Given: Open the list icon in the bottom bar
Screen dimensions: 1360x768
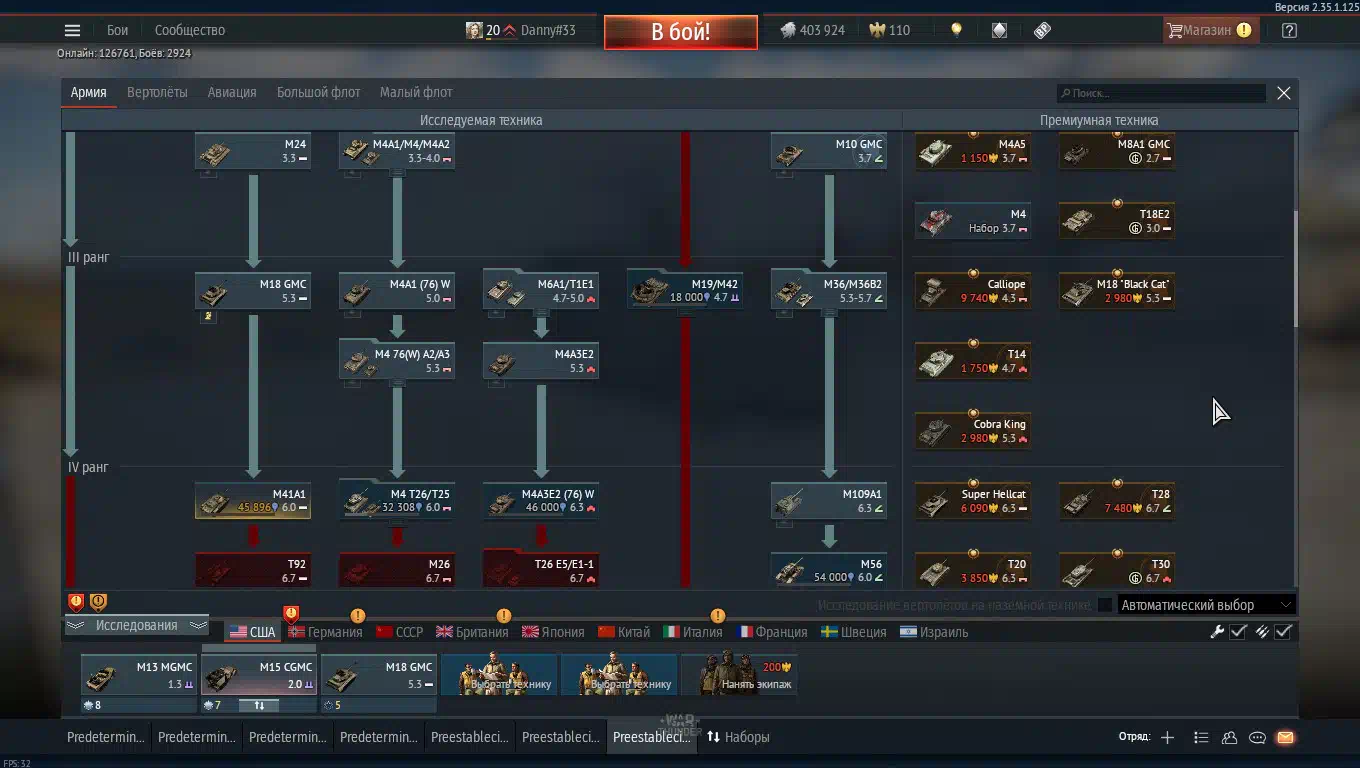Looking at the screenshot, I should click(x=1201, y=737).
